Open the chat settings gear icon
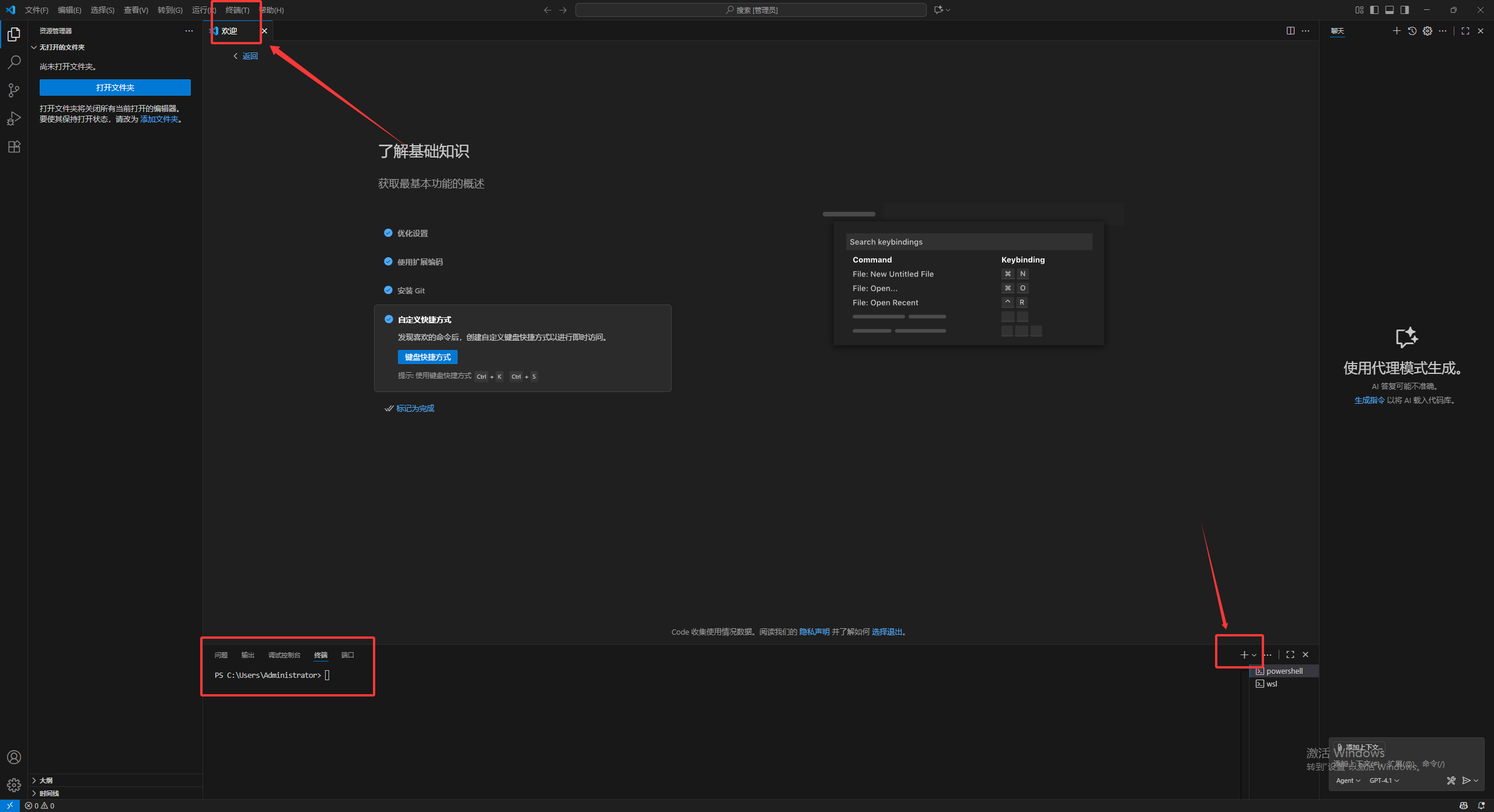Viewport: 1494px width, 812px height. click(x=1427, y=31)
